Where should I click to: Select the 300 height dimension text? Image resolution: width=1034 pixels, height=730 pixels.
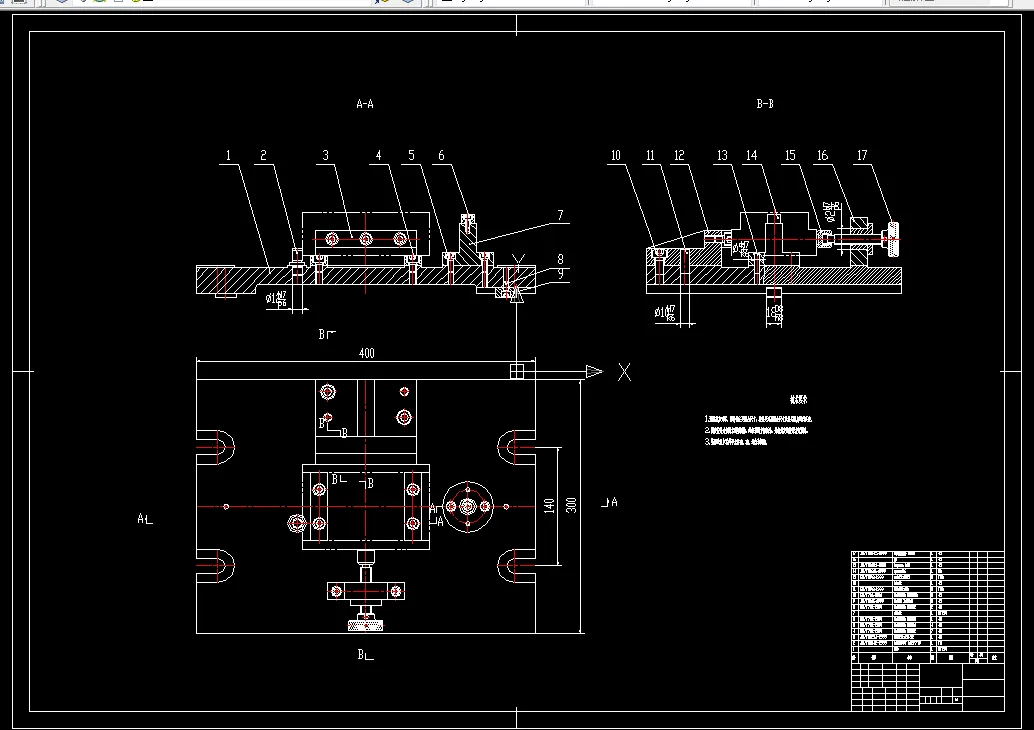572,506
